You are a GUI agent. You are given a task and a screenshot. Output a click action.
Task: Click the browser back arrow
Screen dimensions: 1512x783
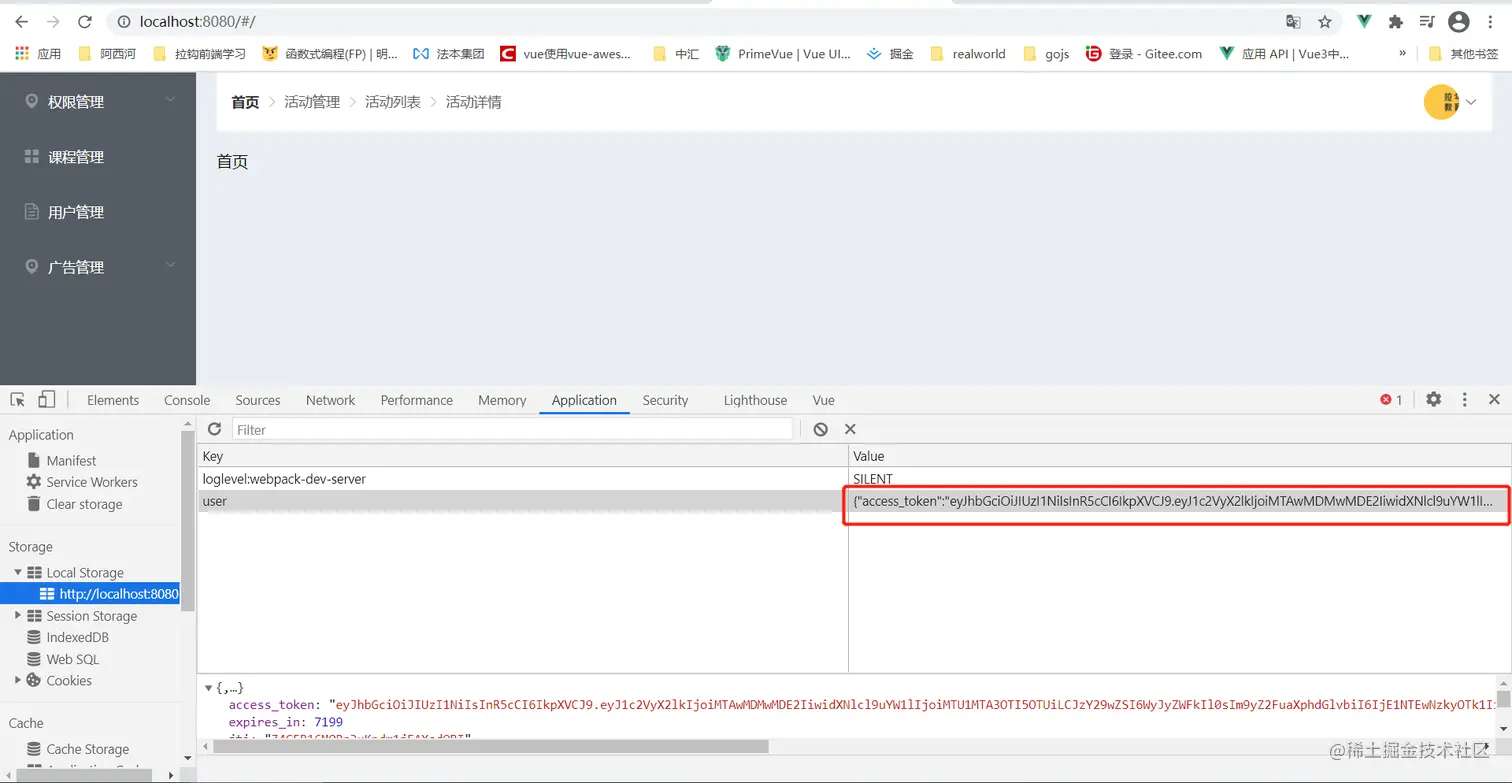pyautogui.click(x=22, y=21)
